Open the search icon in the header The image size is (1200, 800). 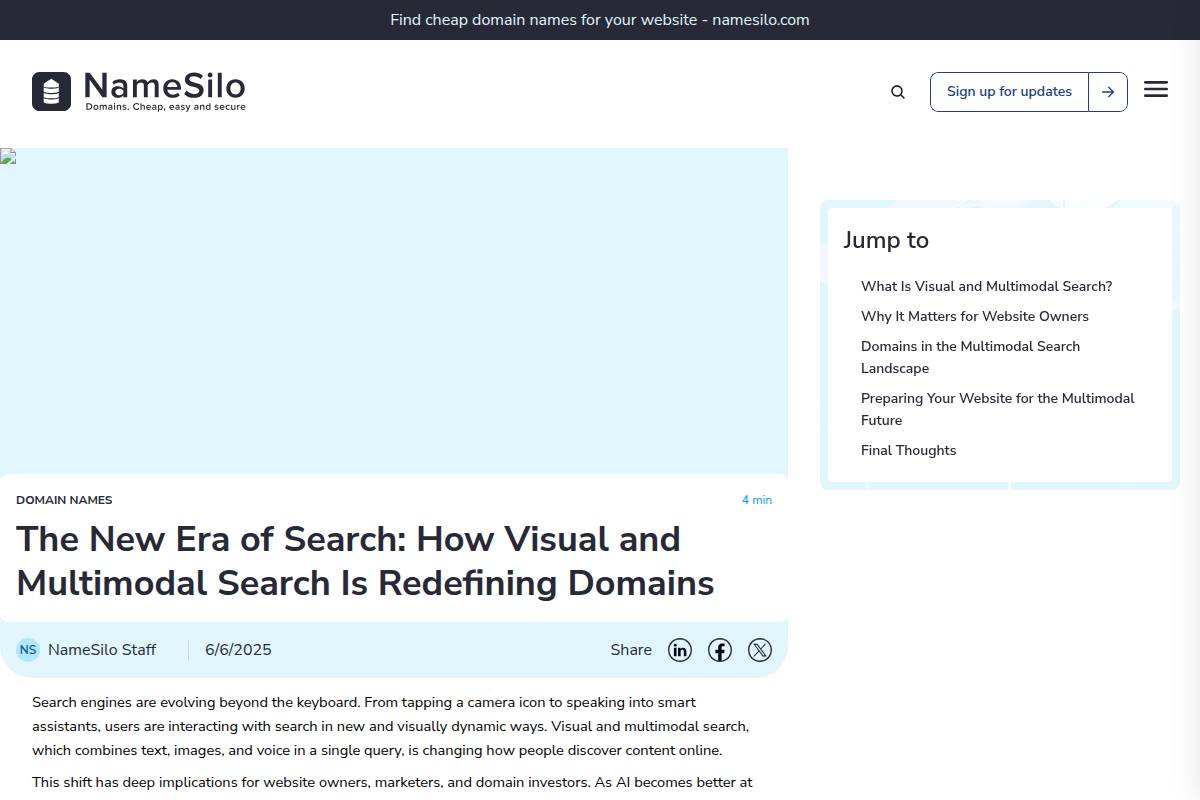pos(897,91)
